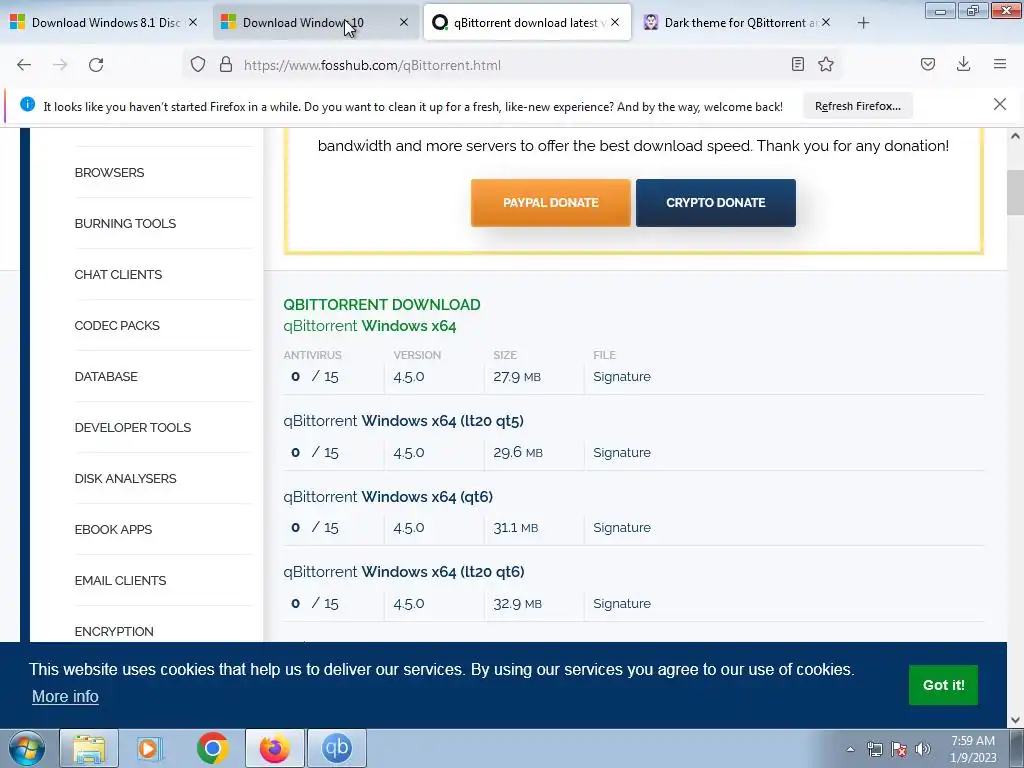The height and width of the screenshot is (768, 1024).
Task: Open the Burning Tools category
Action: (125, 224)
